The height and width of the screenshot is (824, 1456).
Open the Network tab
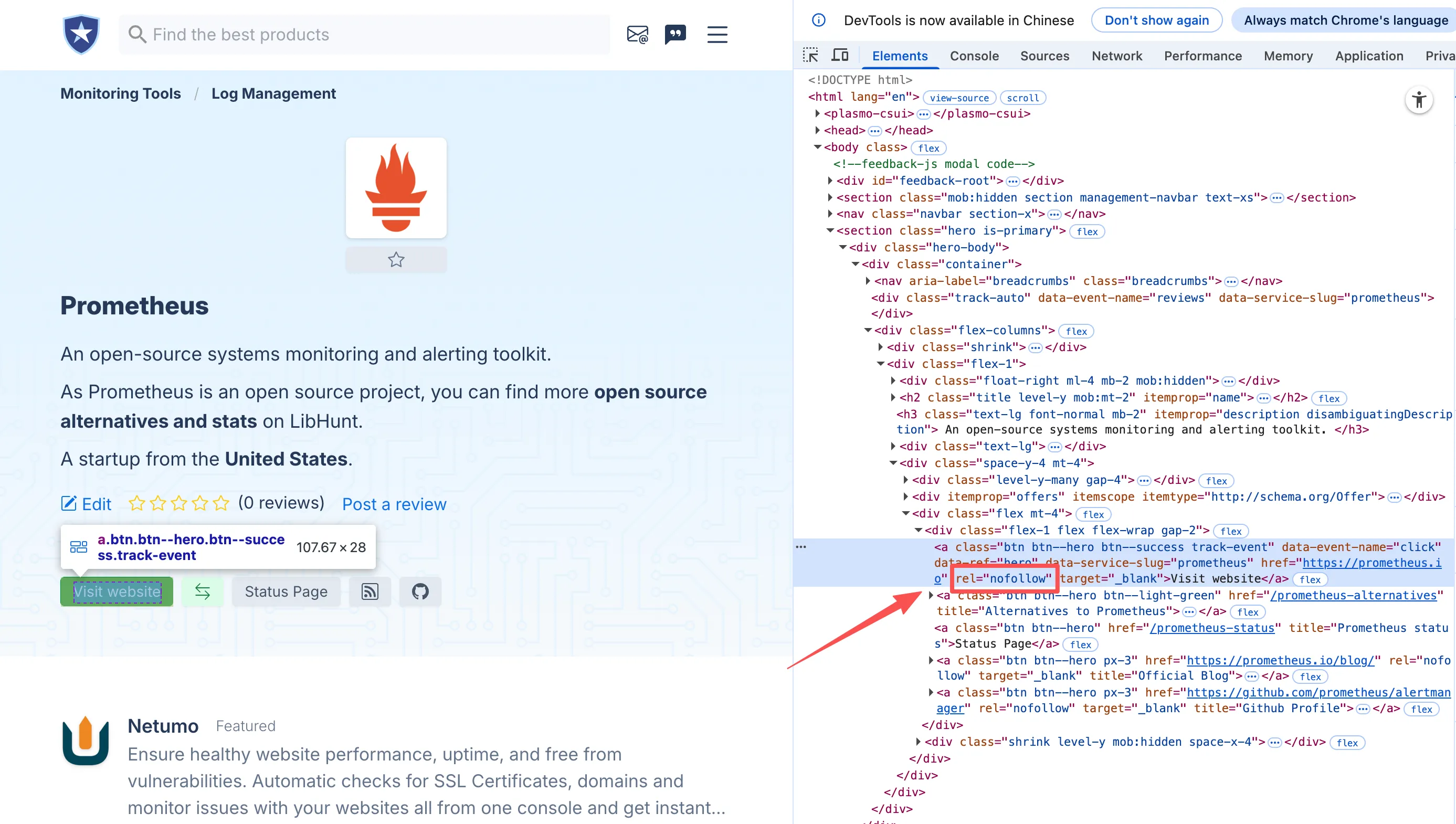pos(1116,56)
